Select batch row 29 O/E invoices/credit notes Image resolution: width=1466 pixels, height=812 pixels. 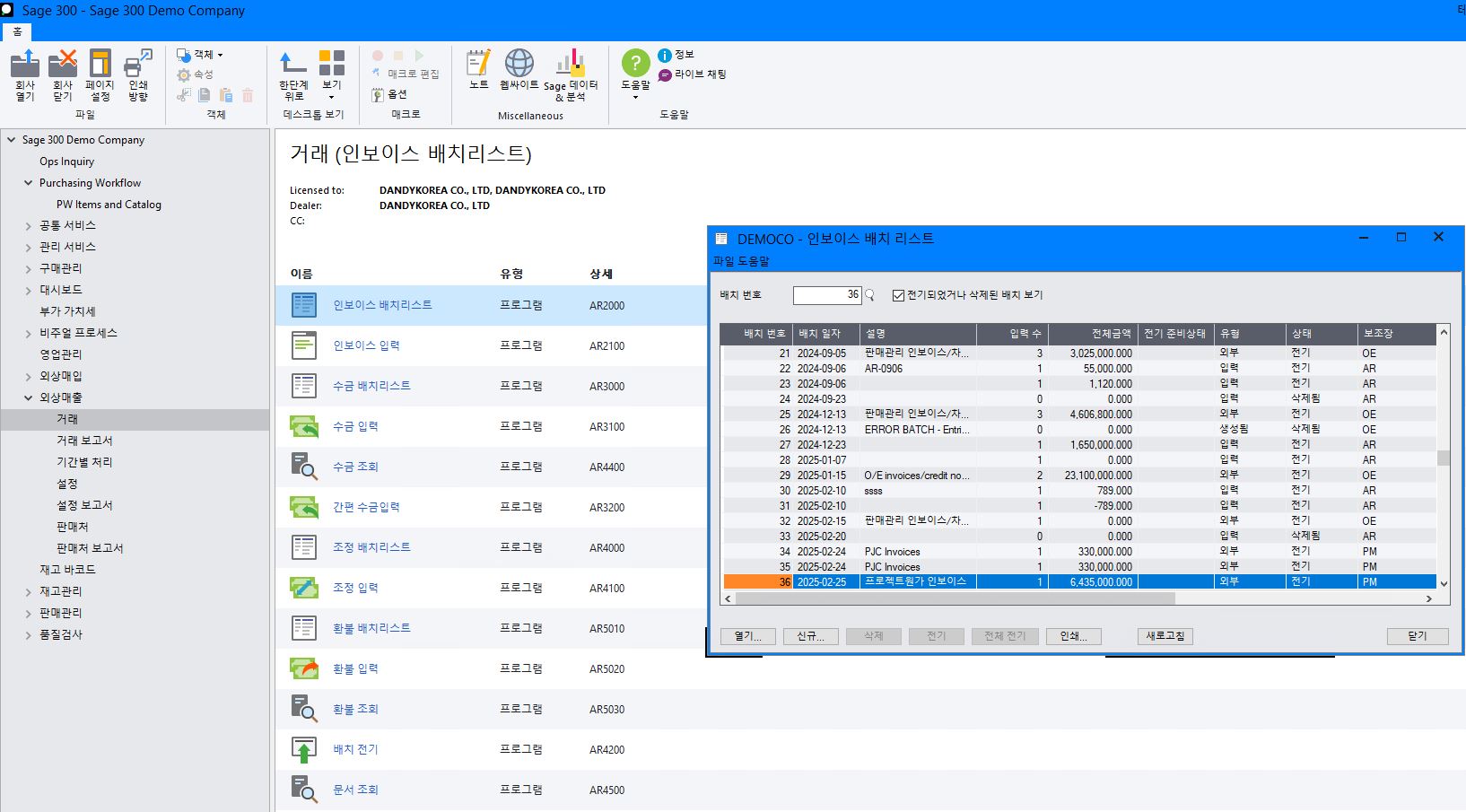click(x=1079, y=475)
